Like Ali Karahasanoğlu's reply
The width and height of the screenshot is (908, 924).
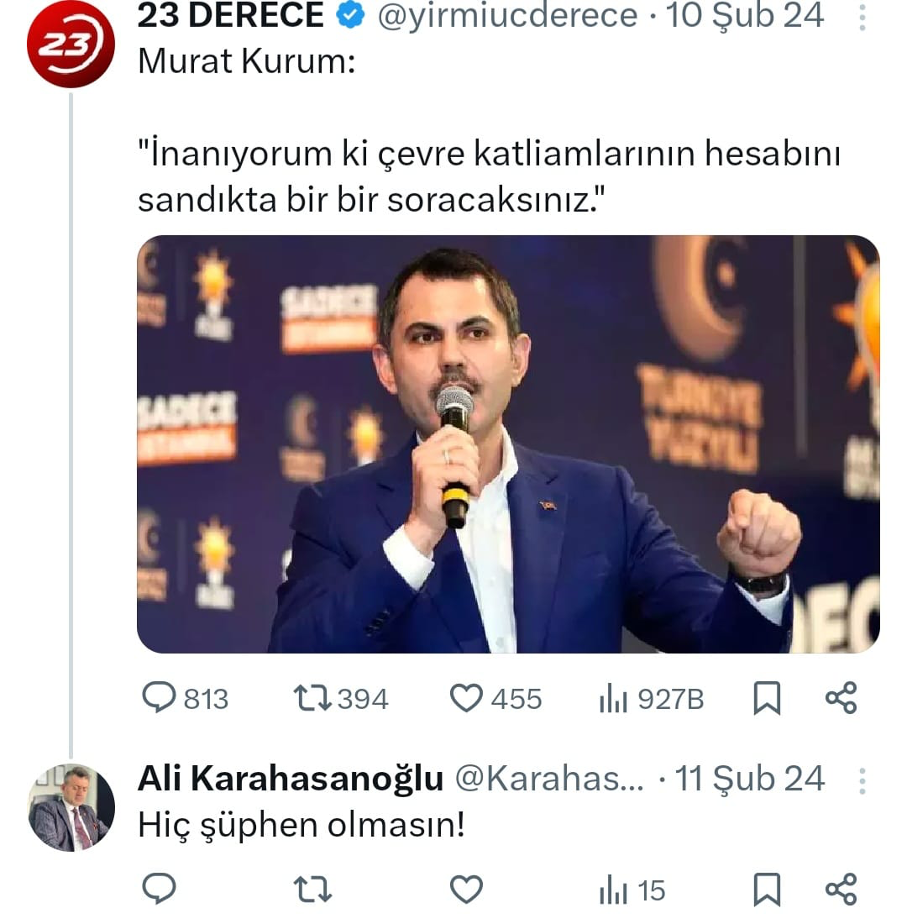(466, 888)
